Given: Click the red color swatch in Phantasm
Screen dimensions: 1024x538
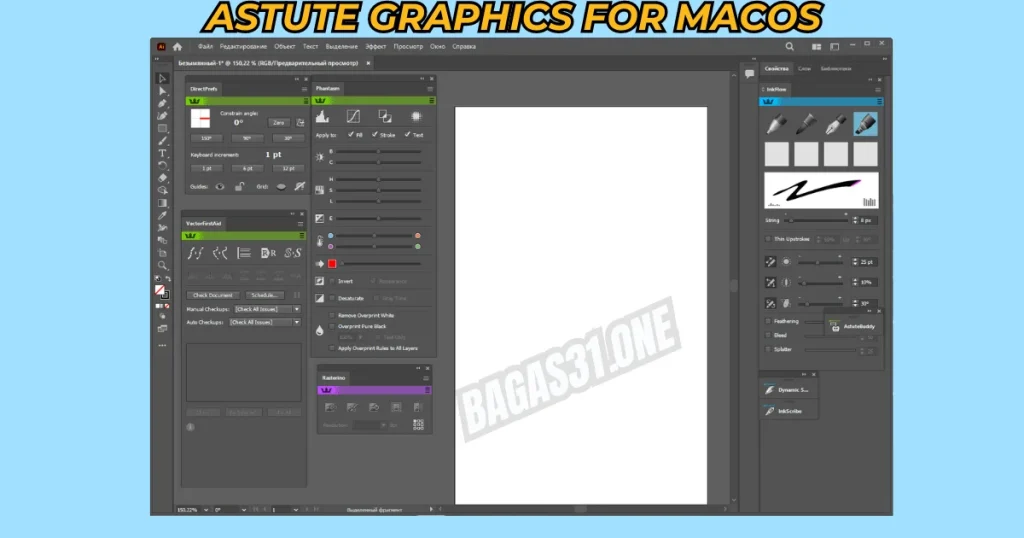Looking at the screenshot, I should (x=332, y=264).
